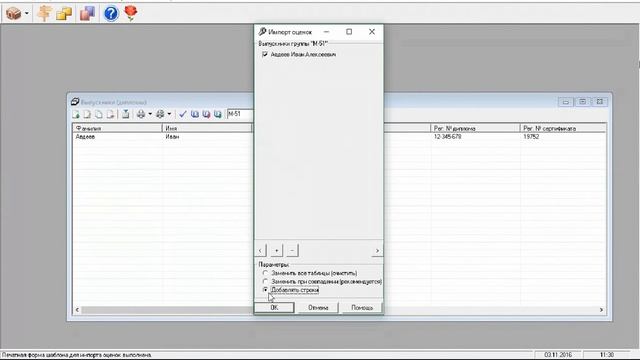The height and width of the screenshot is (360, 640).
Task: Click the Отмена button in import dialog
Action: point(318,308)
